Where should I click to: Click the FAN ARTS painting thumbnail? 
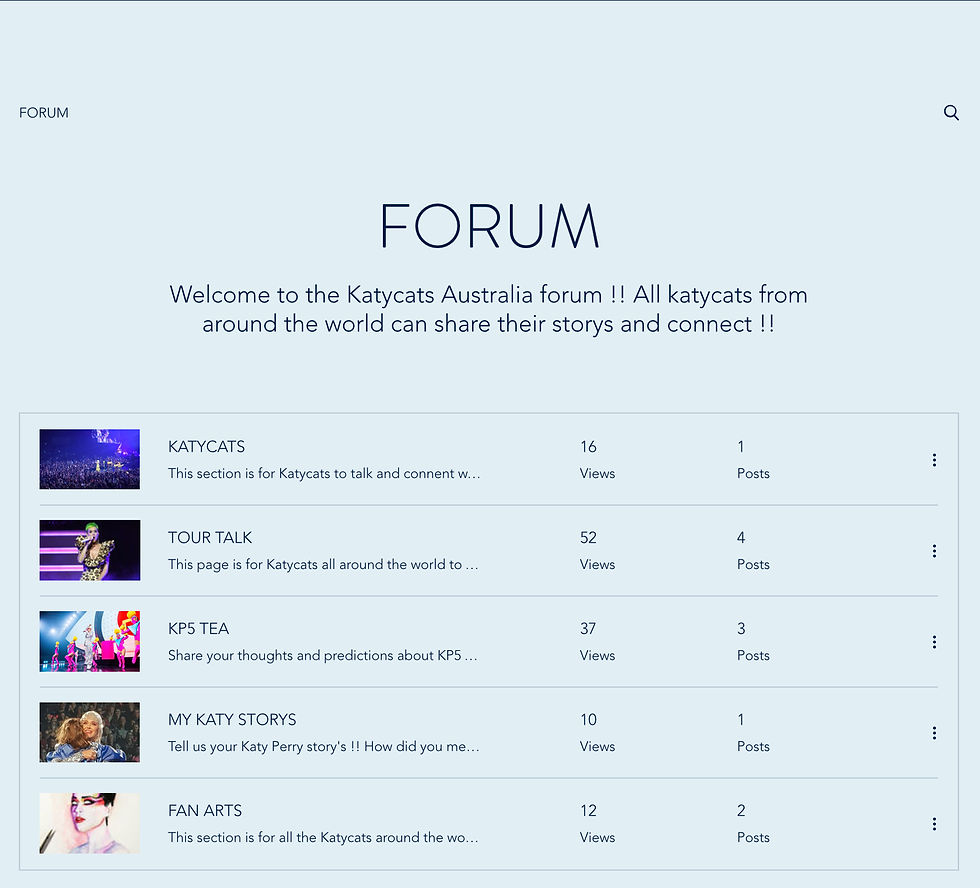[89, 823]
